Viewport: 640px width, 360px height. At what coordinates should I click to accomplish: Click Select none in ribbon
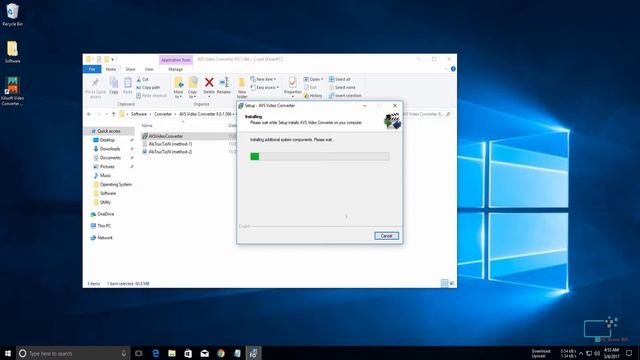pos(342,87)
